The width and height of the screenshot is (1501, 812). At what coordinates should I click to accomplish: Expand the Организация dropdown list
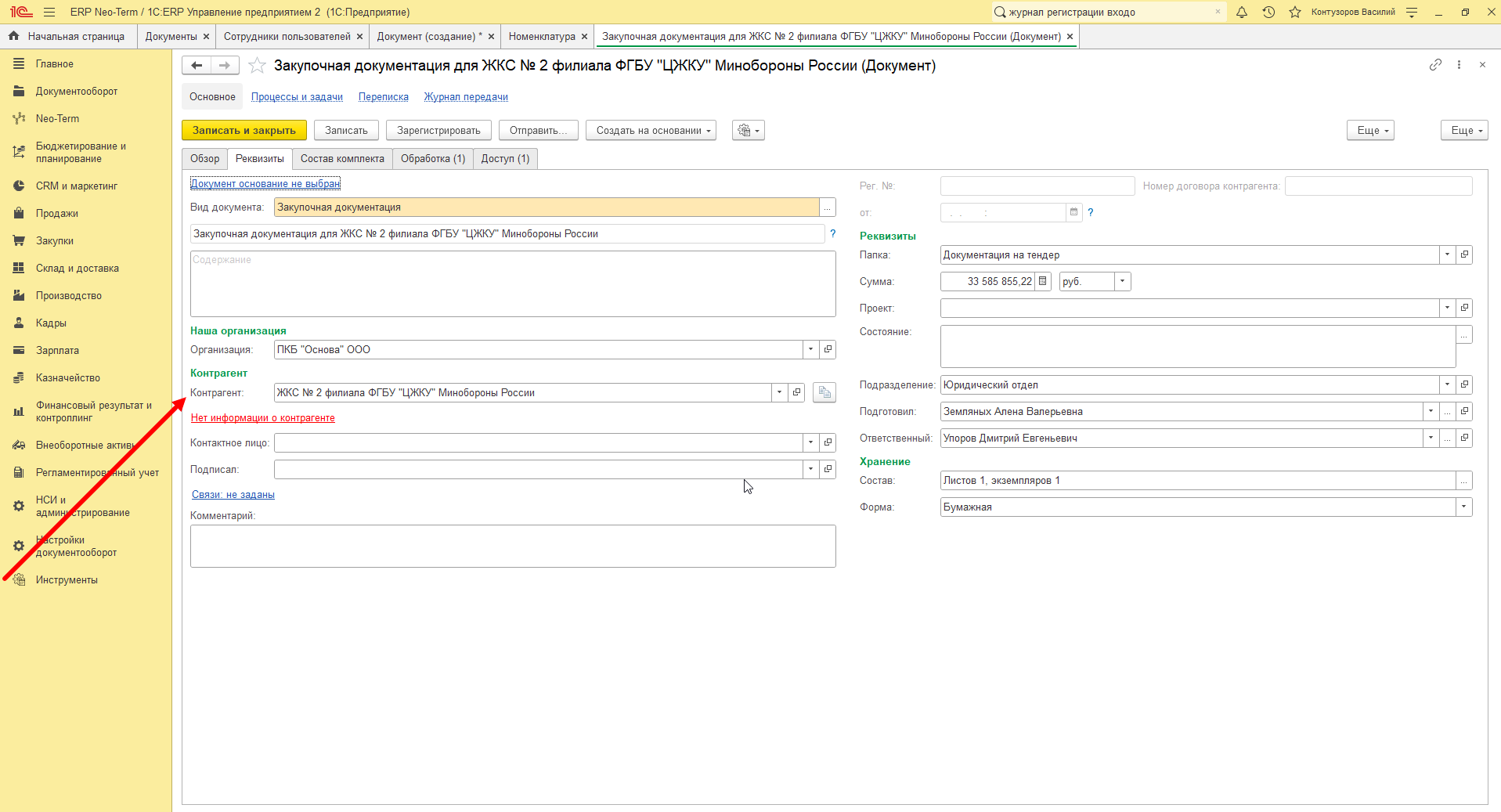tap(811, 349)
